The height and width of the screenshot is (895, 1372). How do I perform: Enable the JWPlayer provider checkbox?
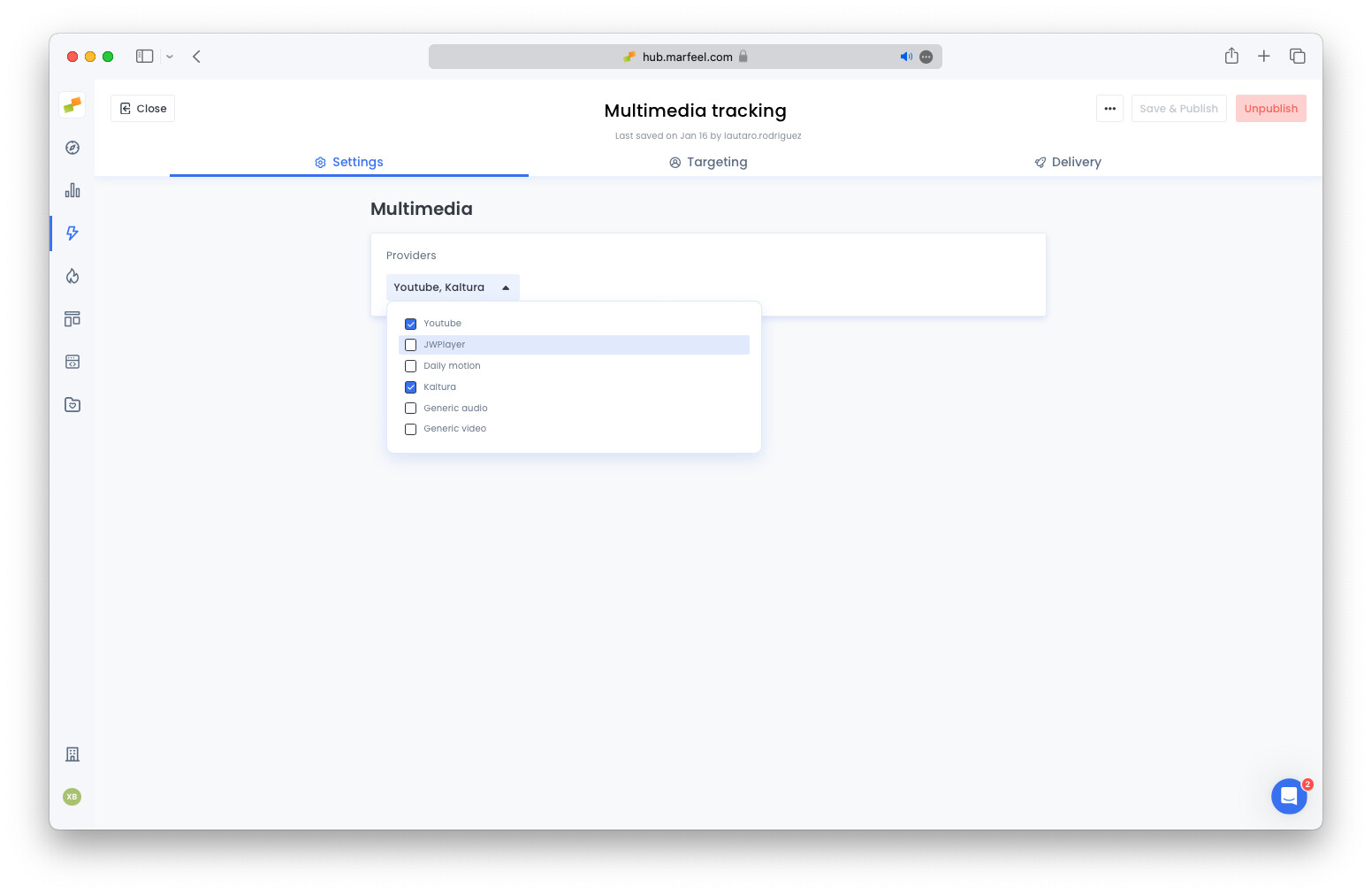coord(410,345)
